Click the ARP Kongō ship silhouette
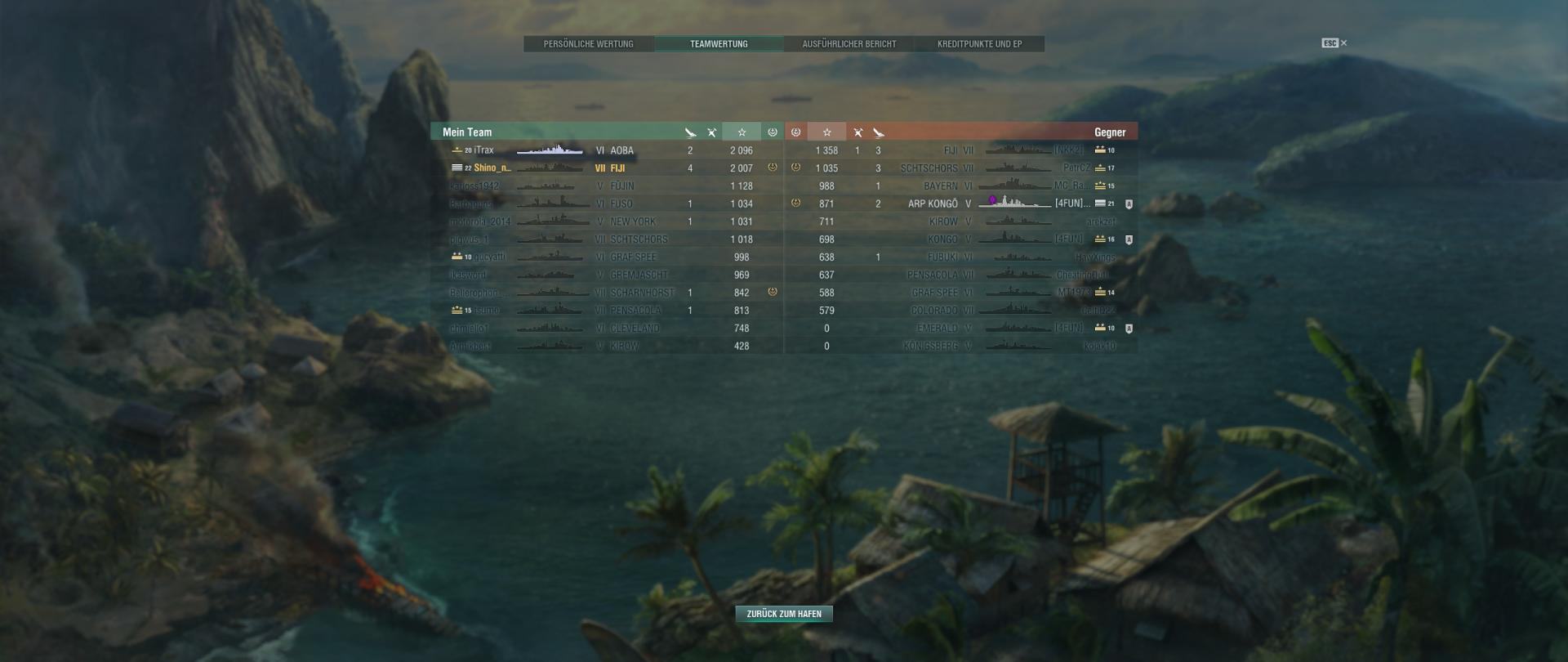Image resolution: width=1568 pixels, height=662 pixels. [1014, 202]
